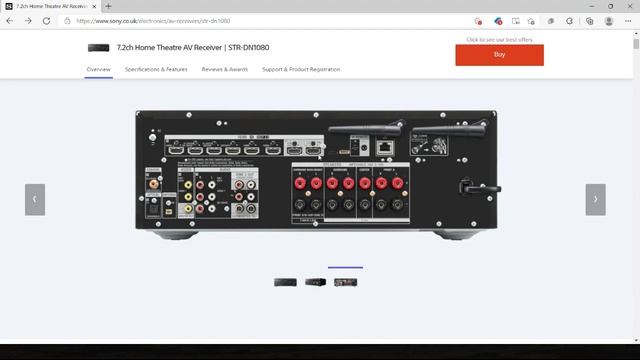Viewport: 640px width, 360px height.
Task: Open the user profile avatar
Action: (x=609, y=21)
